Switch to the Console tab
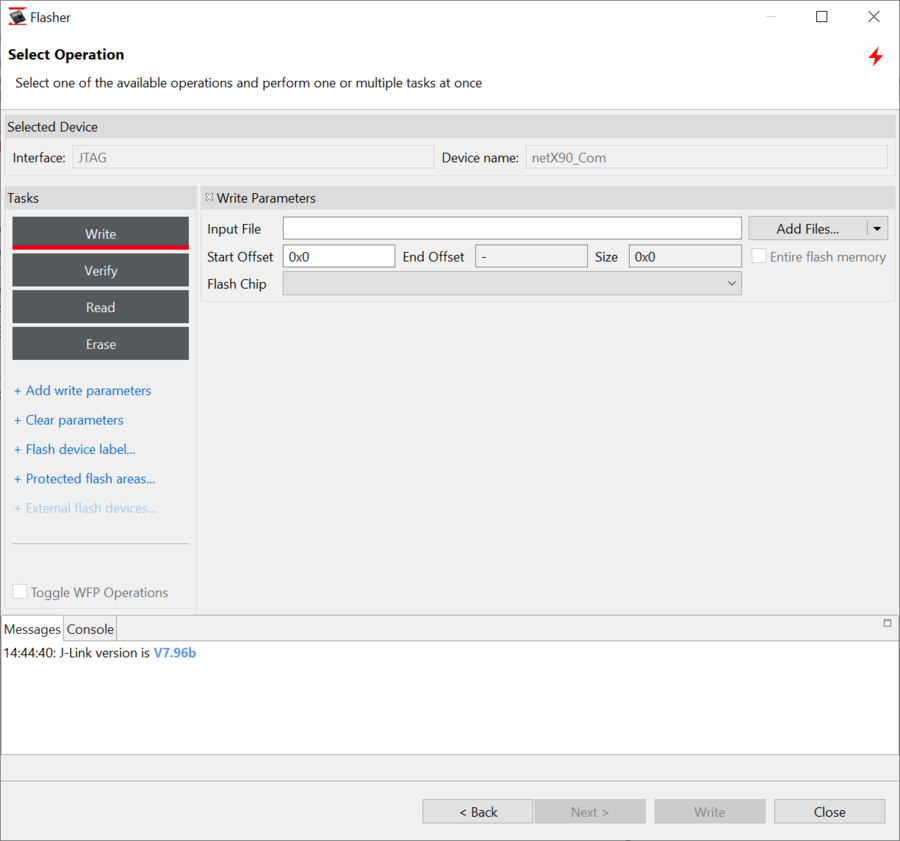The height and width of the screenshot is (841, 900). click(89, 629)
